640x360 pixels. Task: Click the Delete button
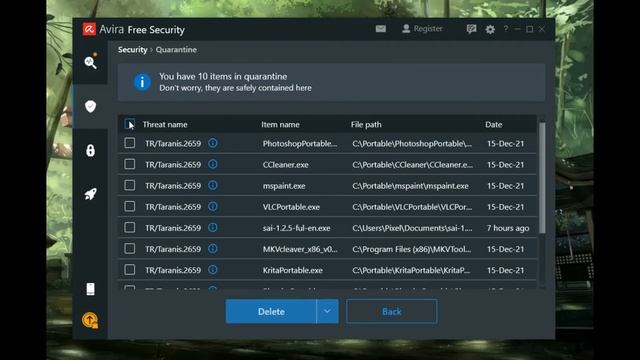coord(271,311)
